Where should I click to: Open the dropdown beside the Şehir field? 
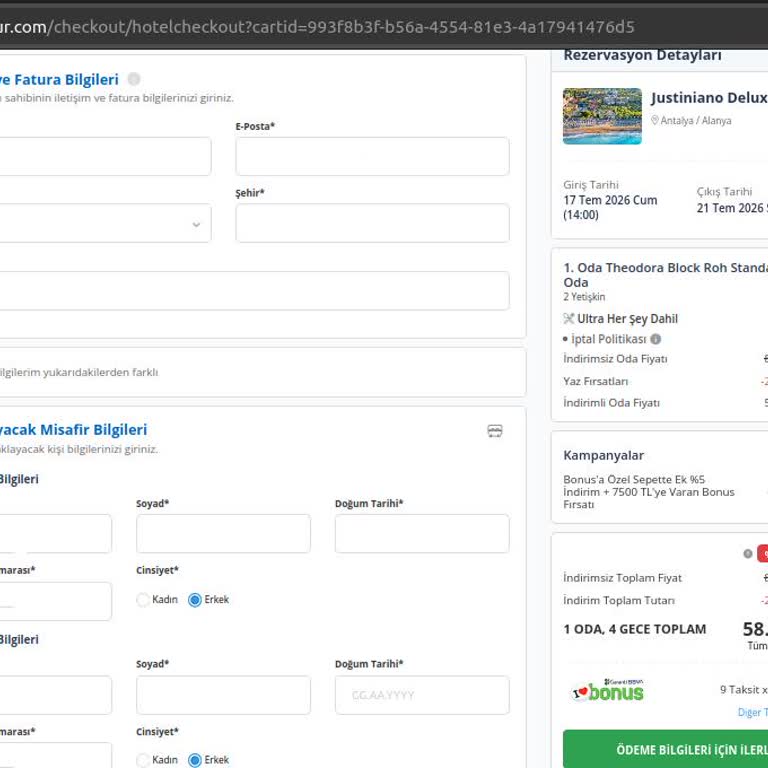pos(105,223)
